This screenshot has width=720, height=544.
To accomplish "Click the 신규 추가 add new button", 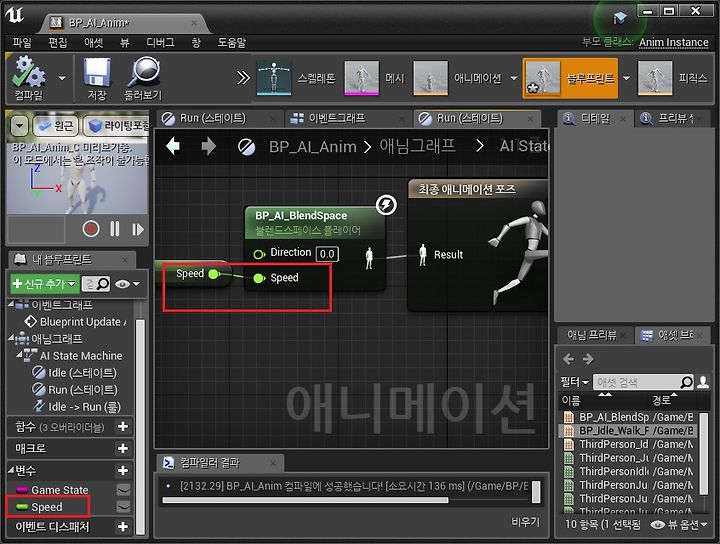I will click(45, 284).
